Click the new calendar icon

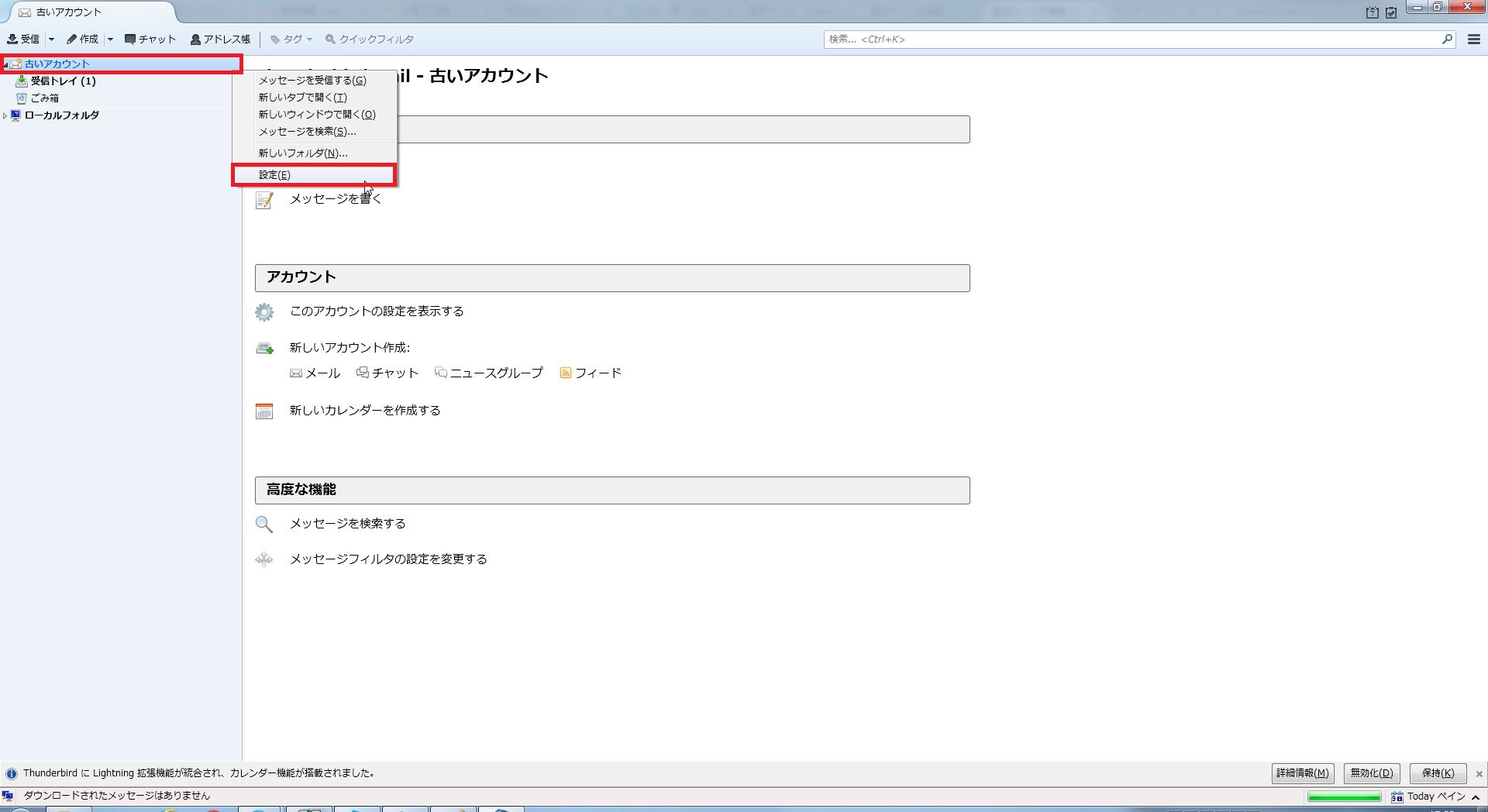tap(264, 411)
